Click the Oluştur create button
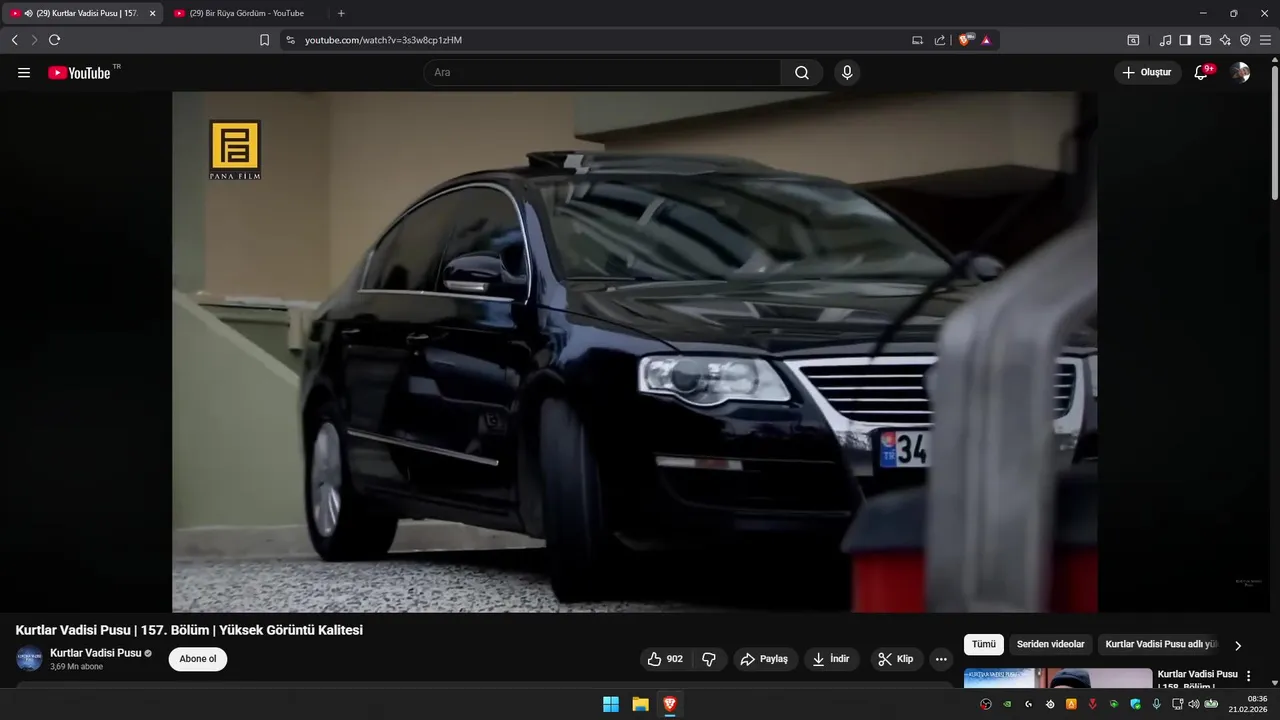Image resolution: width=1280 pixels, height=720 pixels. pyautogui.click(x=1147, y=72)
